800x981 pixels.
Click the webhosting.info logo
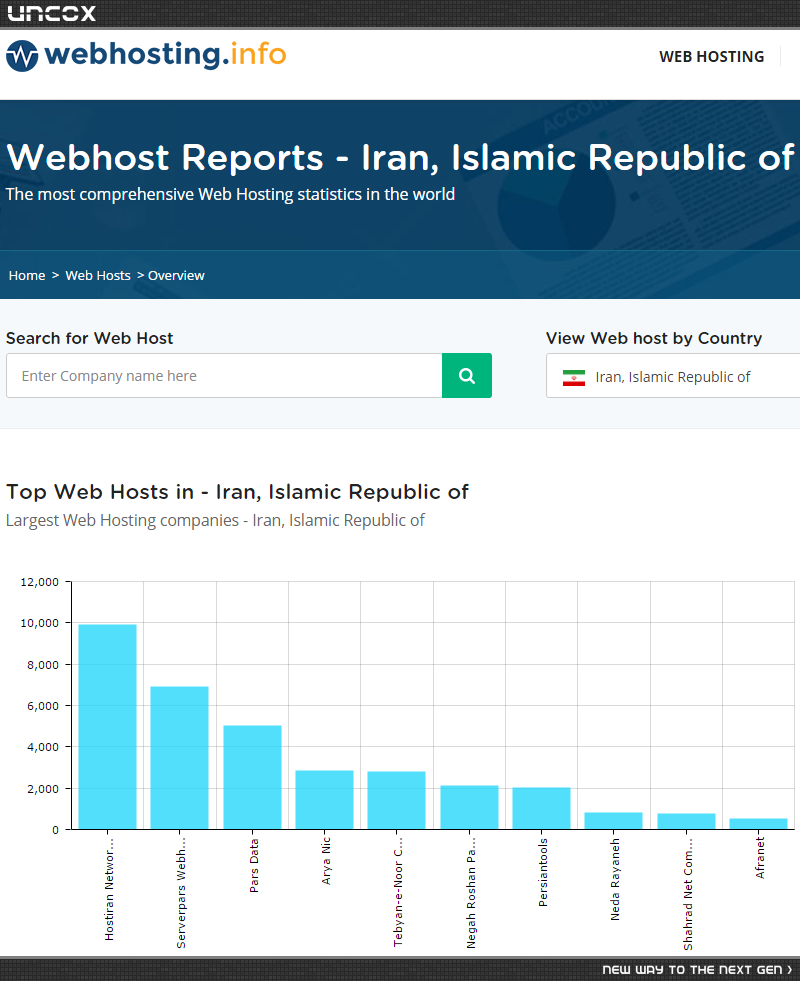(146, 55)
